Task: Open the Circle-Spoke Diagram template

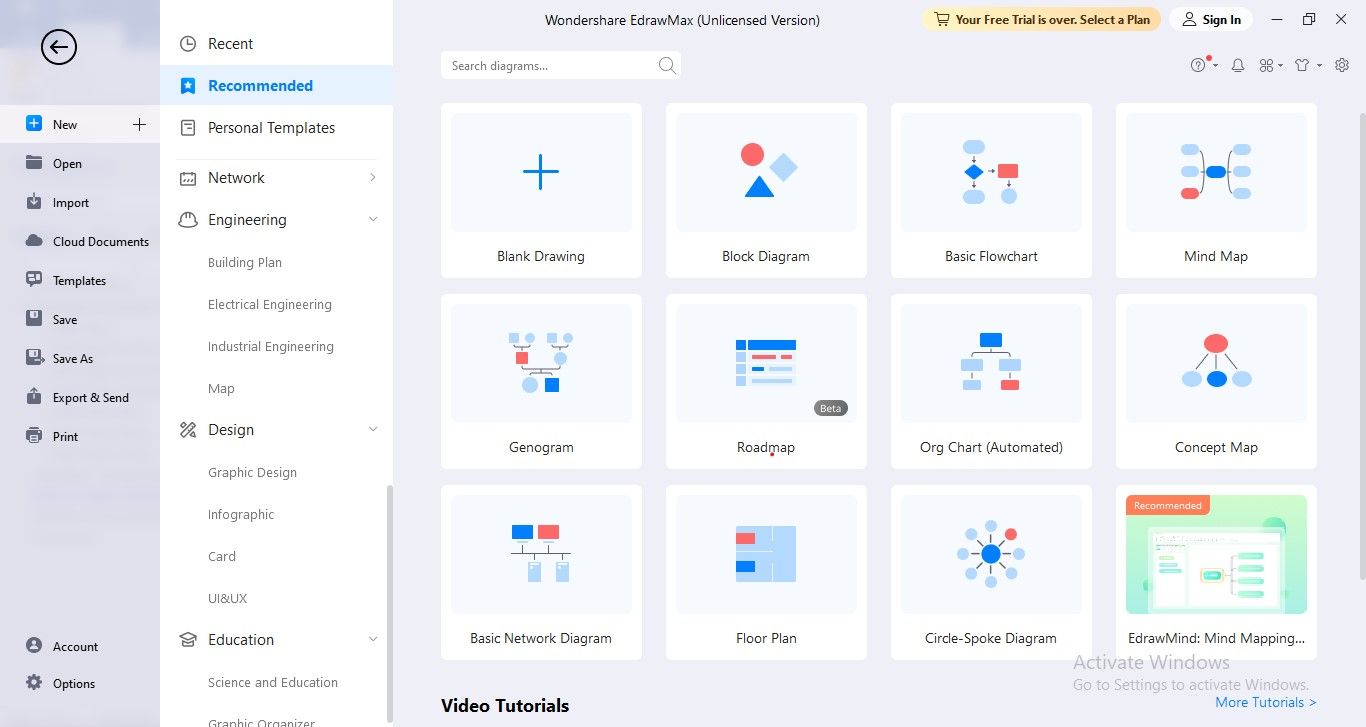Action: [x=991, y=572]
